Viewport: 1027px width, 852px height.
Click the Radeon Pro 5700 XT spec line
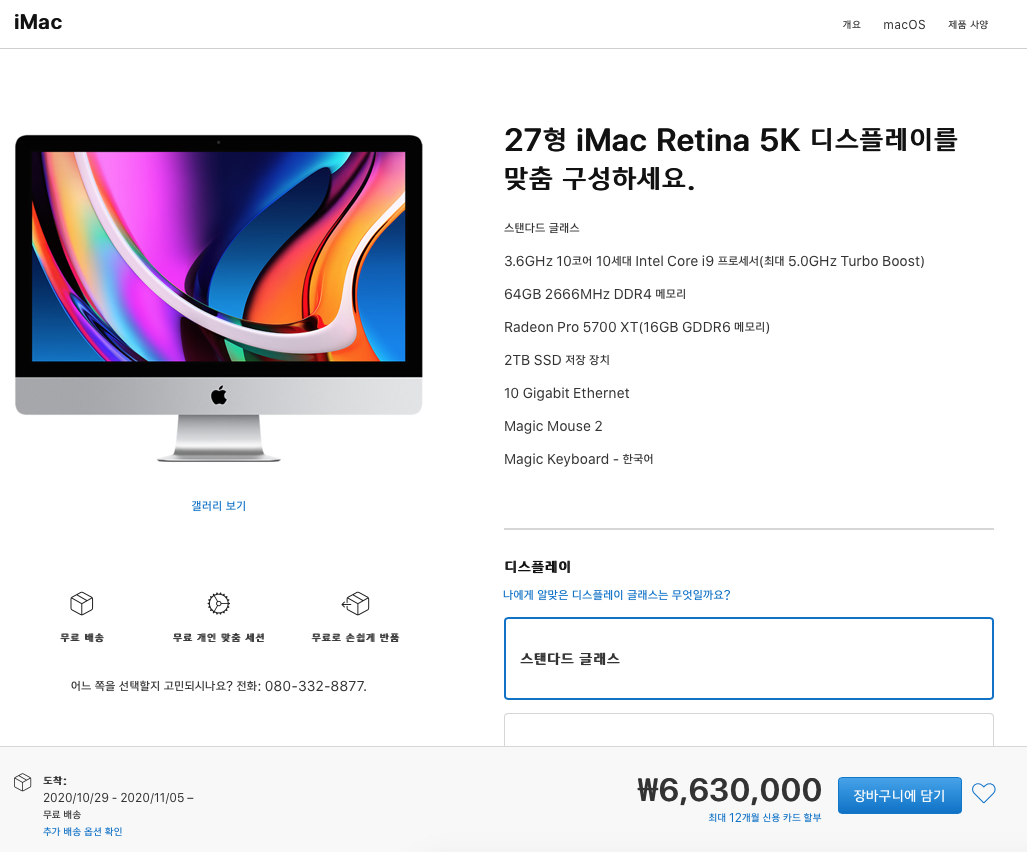pos(637,327)
